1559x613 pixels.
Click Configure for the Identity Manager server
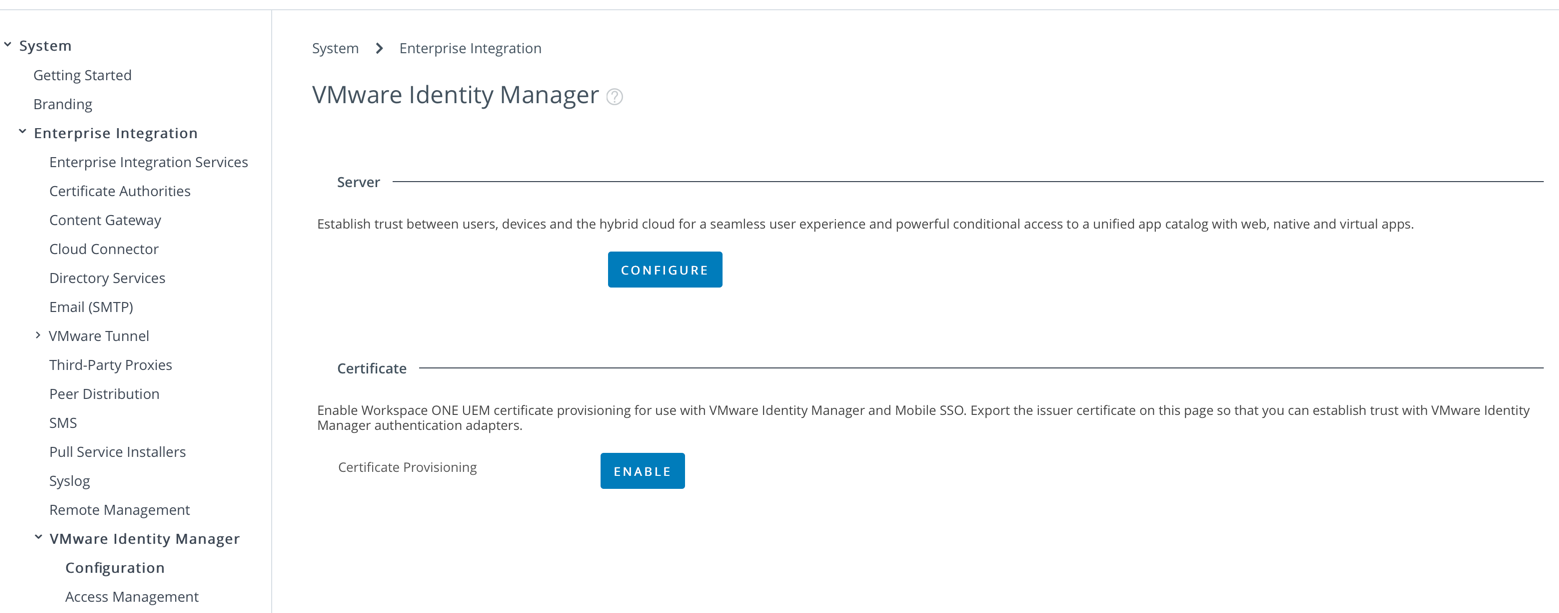coord(665,269)
